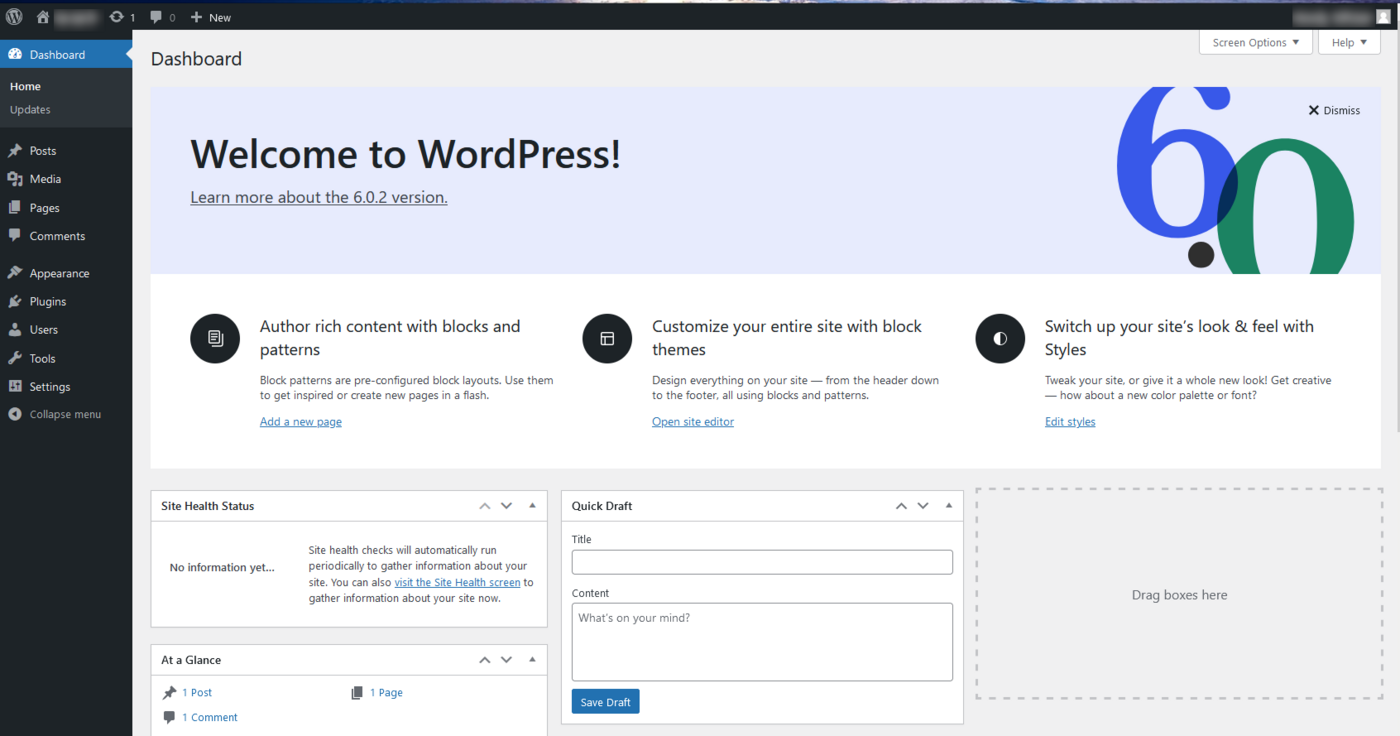Viewport: 1400px width, 736px height.
Task: Move the Quick Draft box down
Action: coord(923,506)
